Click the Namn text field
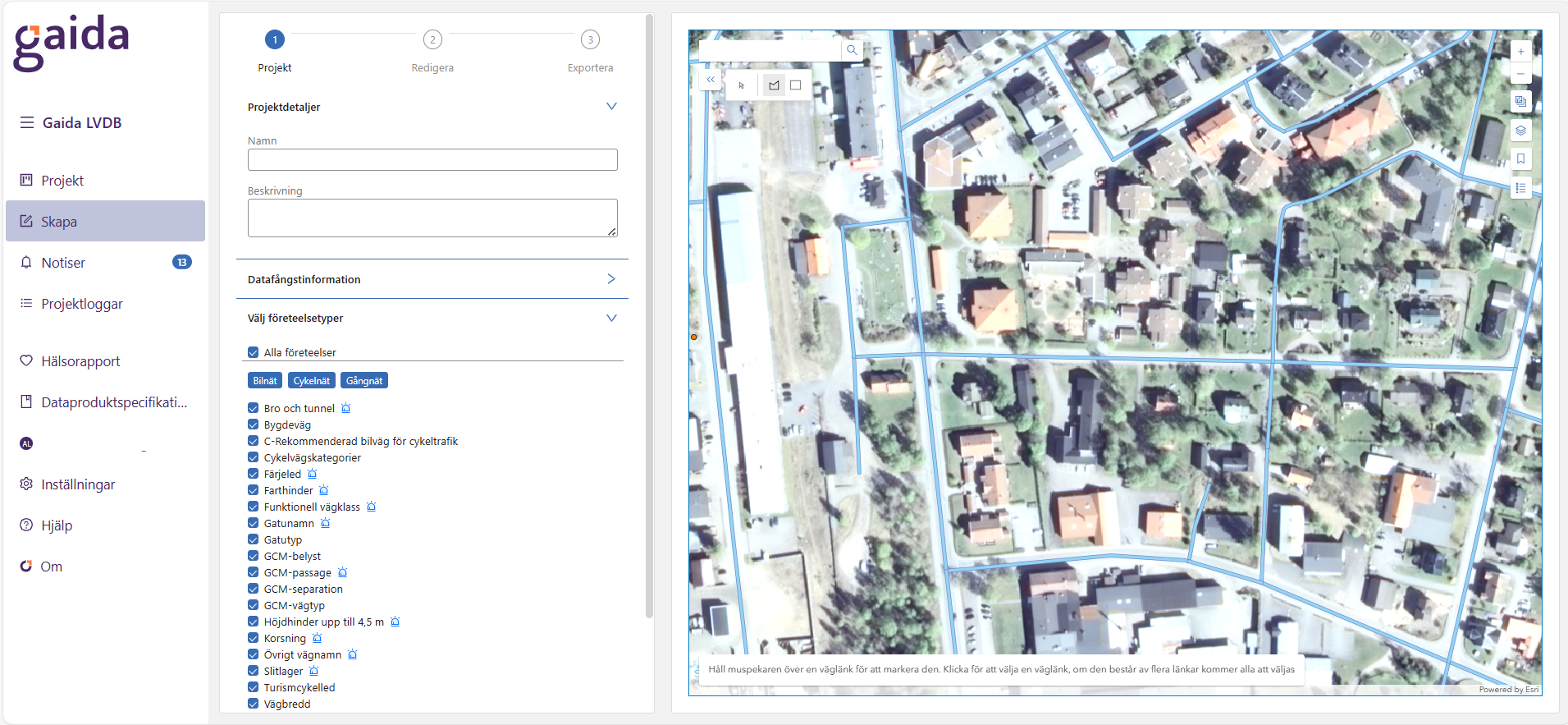Image resolution: width=1568 pixels, height=725 pixels. point(432,160)
